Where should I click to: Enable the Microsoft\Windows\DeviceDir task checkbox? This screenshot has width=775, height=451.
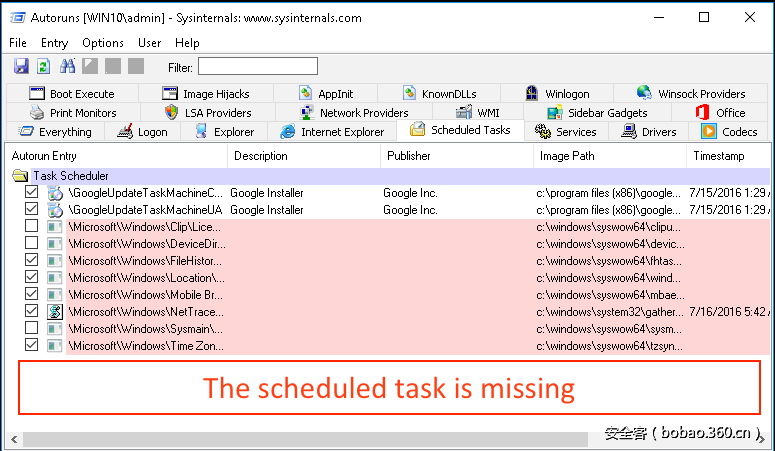[32, 244]
